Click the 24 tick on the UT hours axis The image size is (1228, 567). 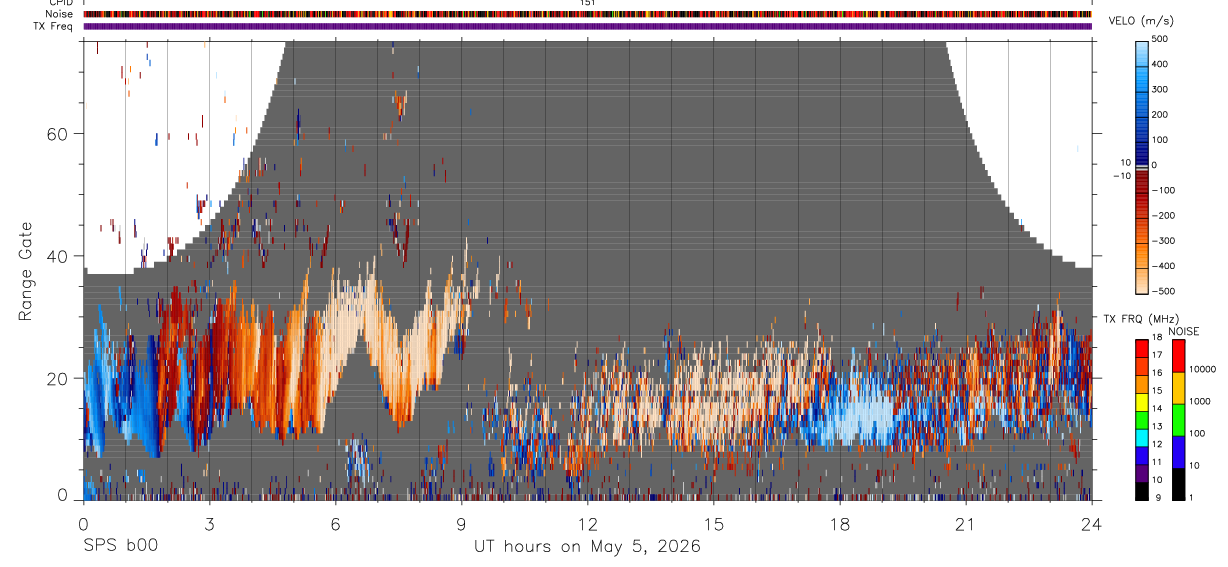point(1091,523)
